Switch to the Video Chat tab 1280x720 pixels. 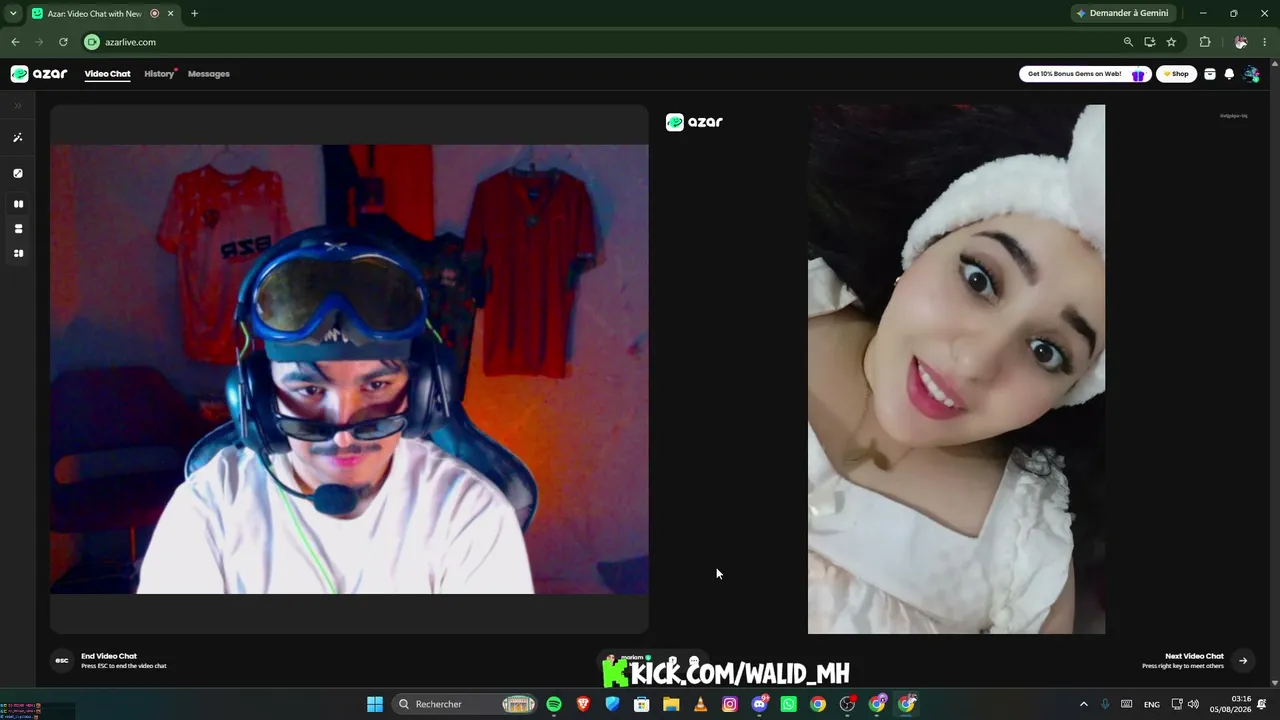107,74
